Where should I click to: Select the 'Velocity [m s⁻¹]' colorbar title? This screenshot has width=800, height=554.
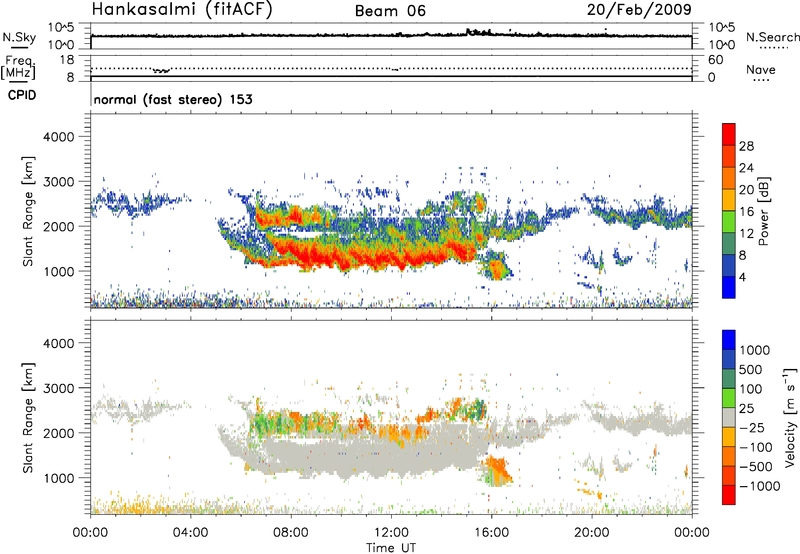[x=790, y=417]
